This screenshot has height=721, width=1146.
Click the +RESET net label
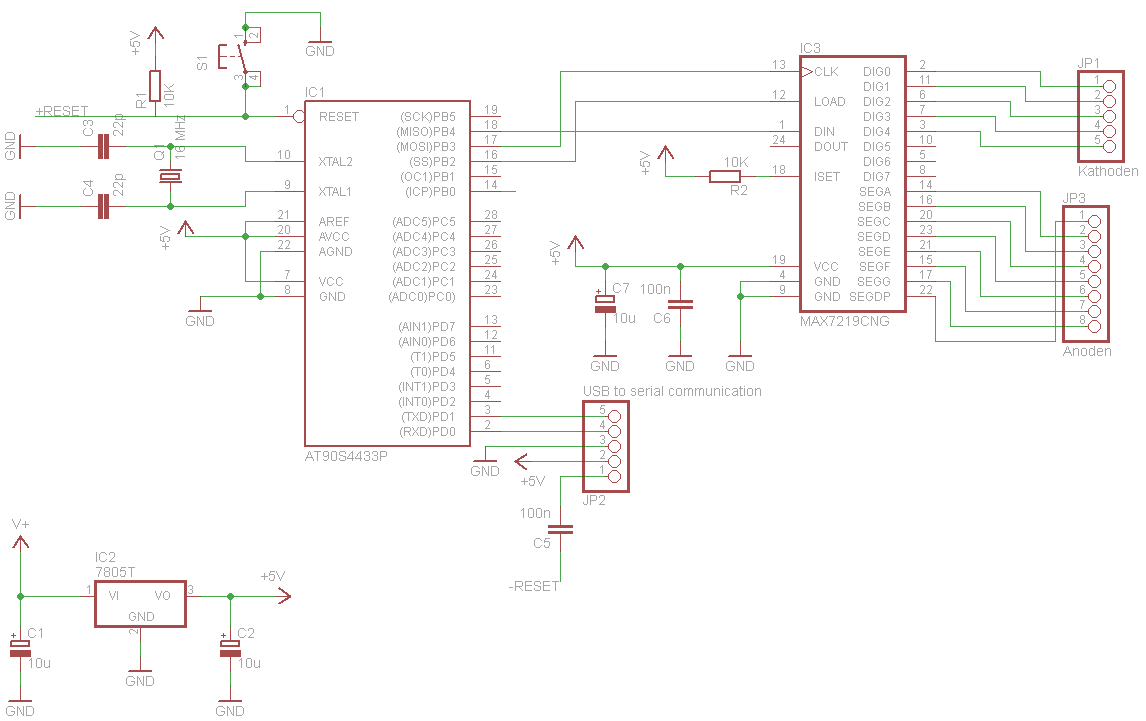[61, 110]
